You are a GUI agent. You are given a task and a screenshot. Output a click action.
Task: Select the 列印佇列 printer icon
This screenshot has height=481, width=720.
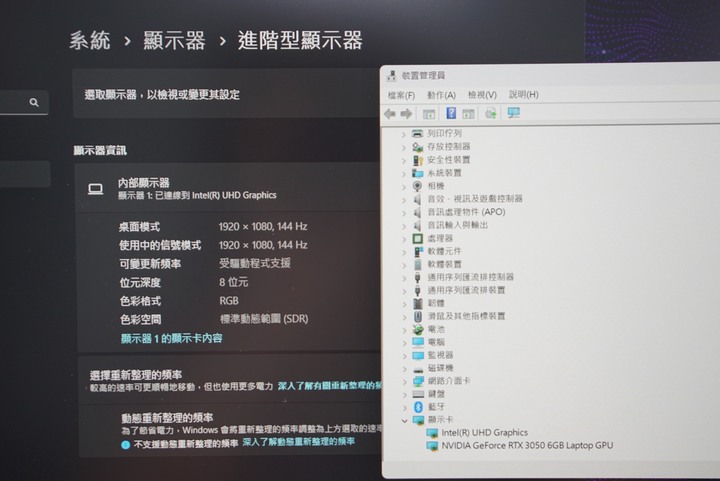(x=417, y=134)
